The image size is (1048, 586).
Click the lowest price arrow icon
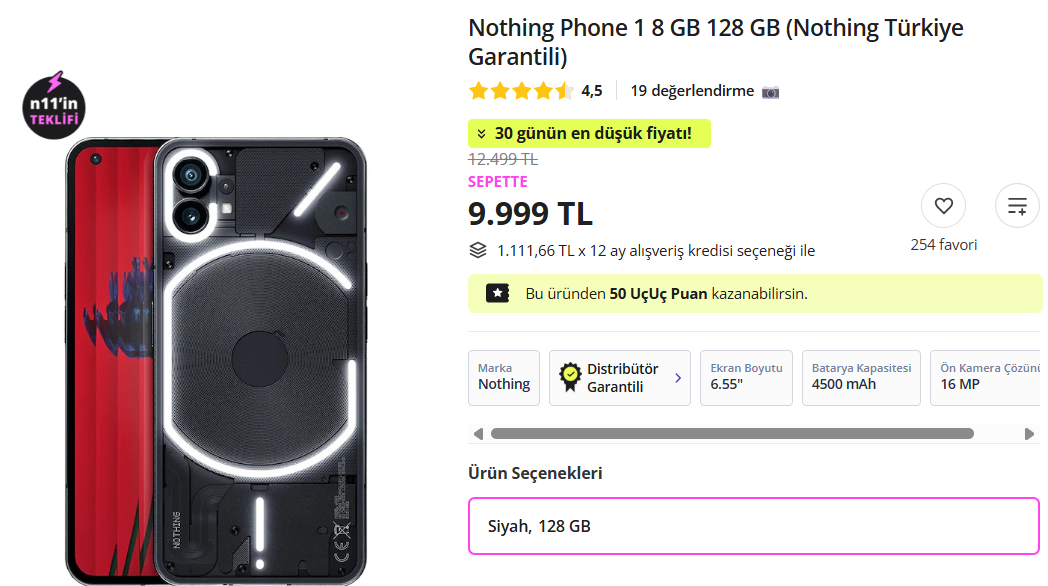pyautogui.click(x=481, y=134)
